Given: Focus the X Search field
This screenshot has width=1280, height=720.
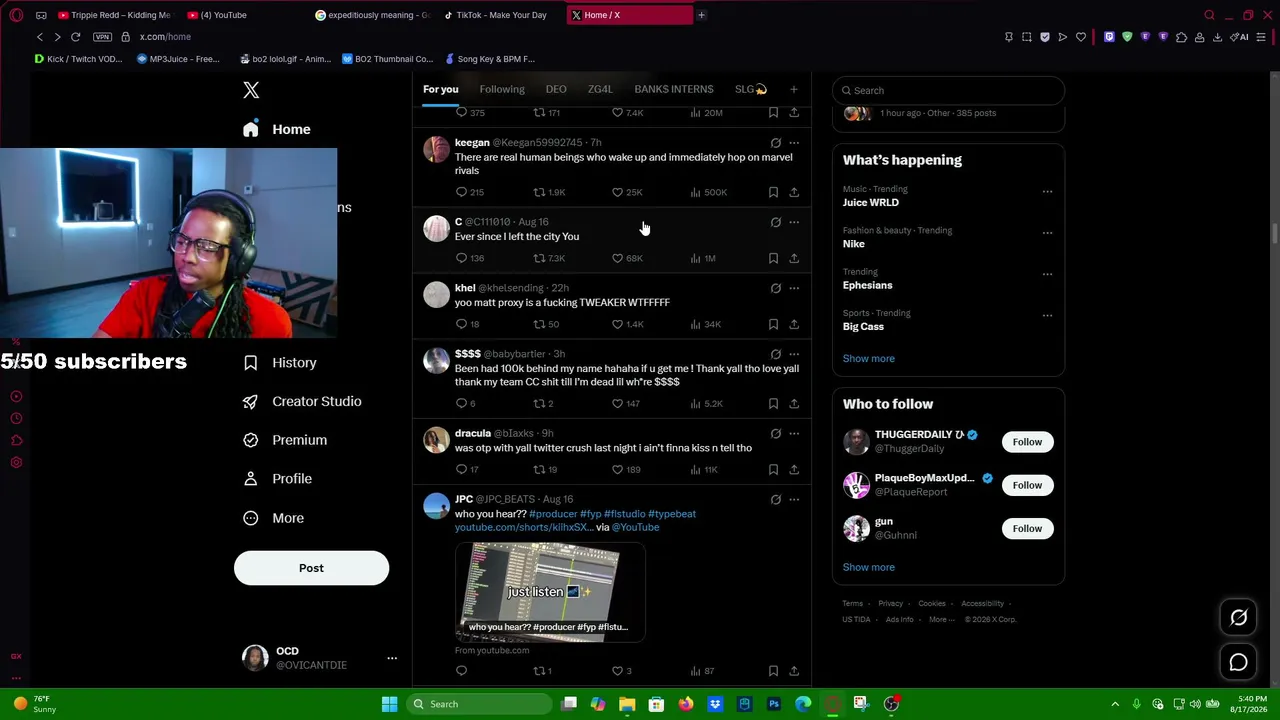Looking at the screenshot, I should pos(948,90).
